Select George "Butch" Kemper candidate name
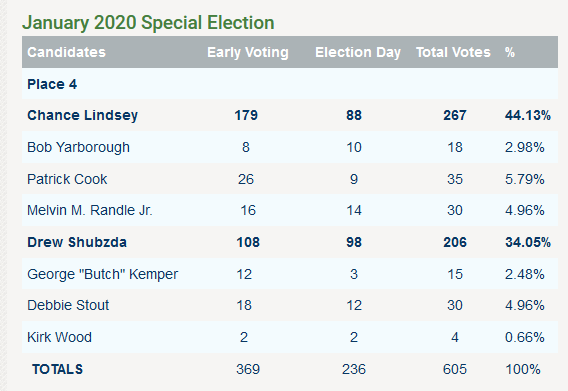568x391 pixels. tap(103, 274)
